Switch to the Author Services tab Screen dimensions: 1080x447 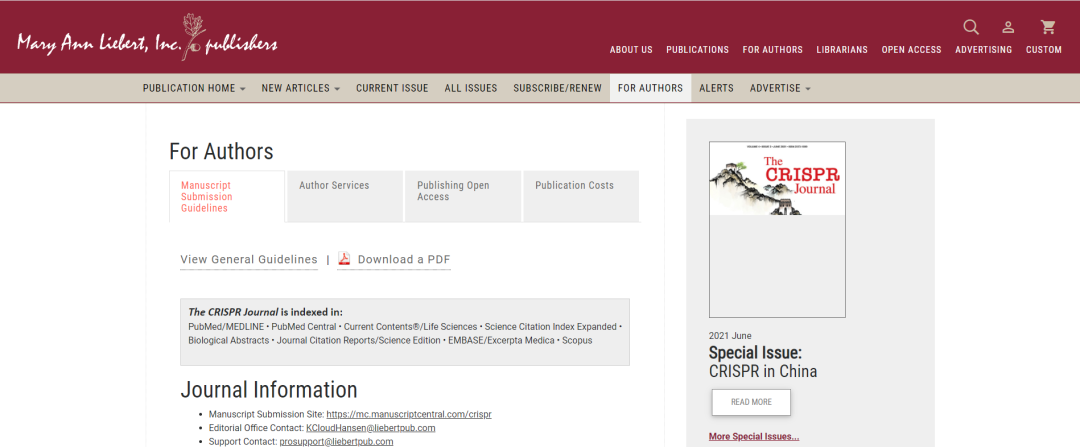344,196
